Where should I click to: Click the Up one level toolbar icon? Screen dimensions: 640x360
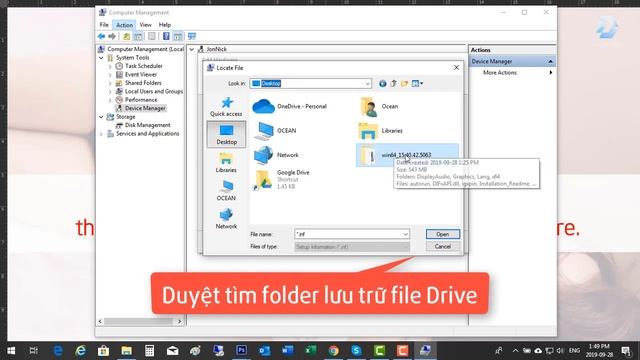127,36
